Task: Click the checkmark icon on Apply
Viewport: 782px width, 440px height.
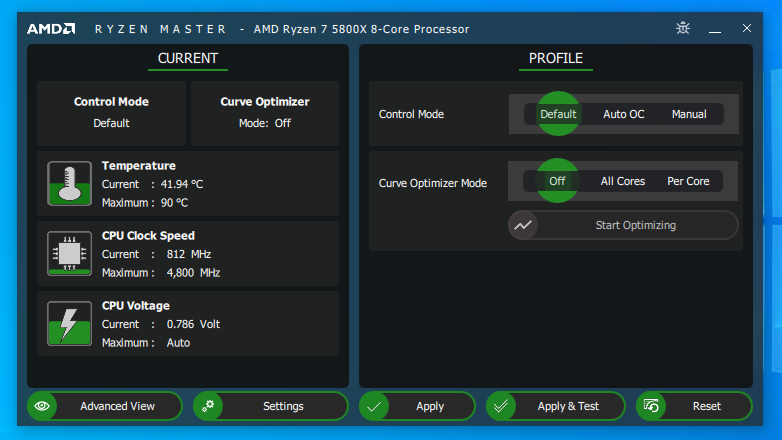Action: 374,406
